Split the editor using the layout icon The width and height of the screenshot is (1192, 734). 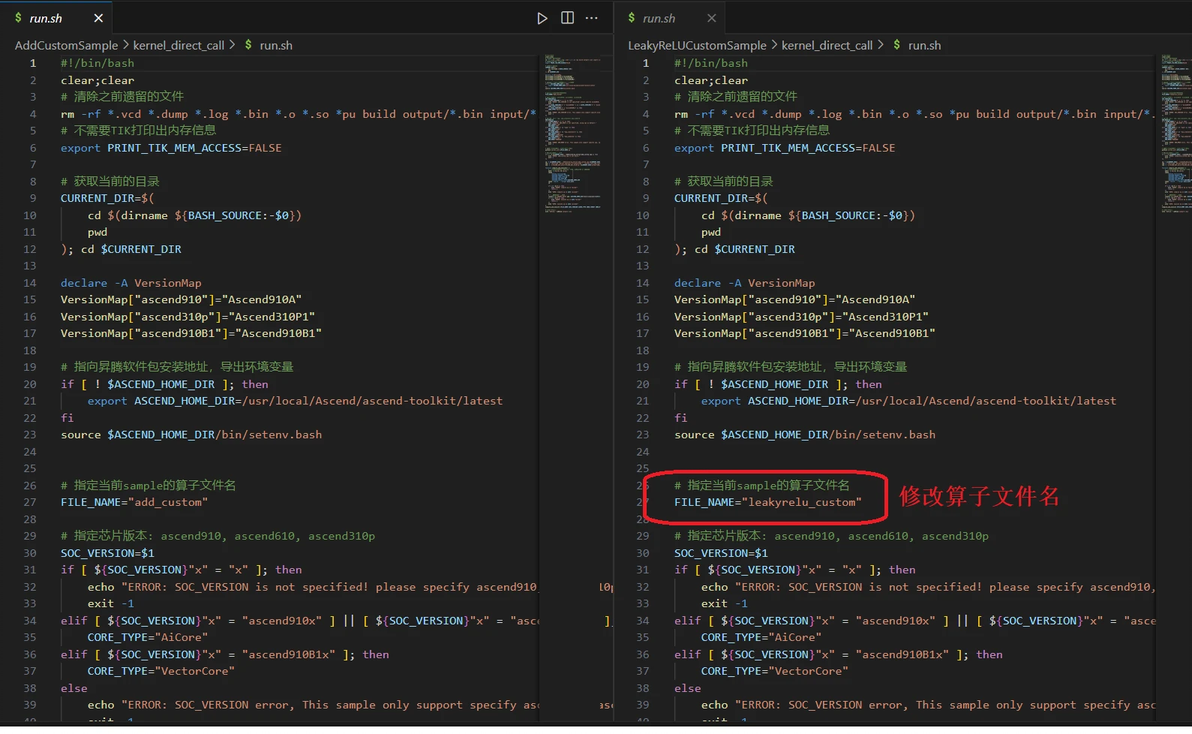pos(567,18)
